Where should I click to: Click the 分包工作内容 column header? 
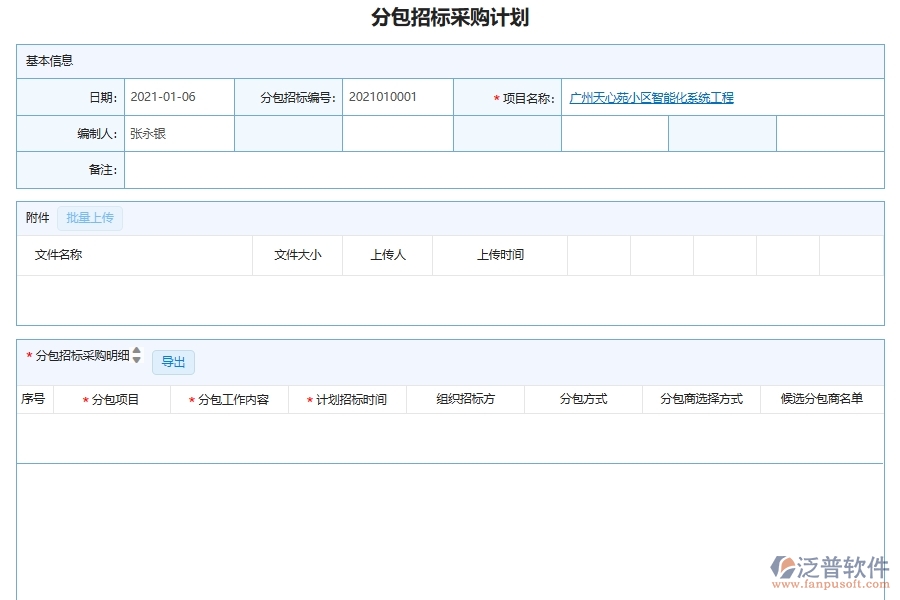click(230, 398)
